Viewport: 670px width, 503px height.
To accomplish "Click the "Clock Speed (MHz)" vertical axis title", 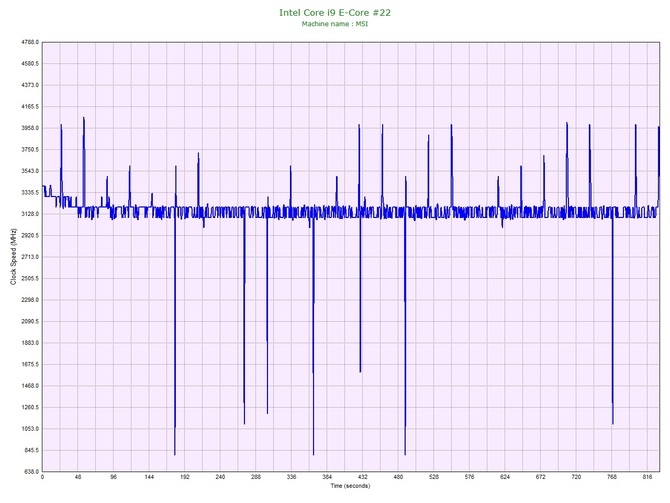I will tap(13, 257).
